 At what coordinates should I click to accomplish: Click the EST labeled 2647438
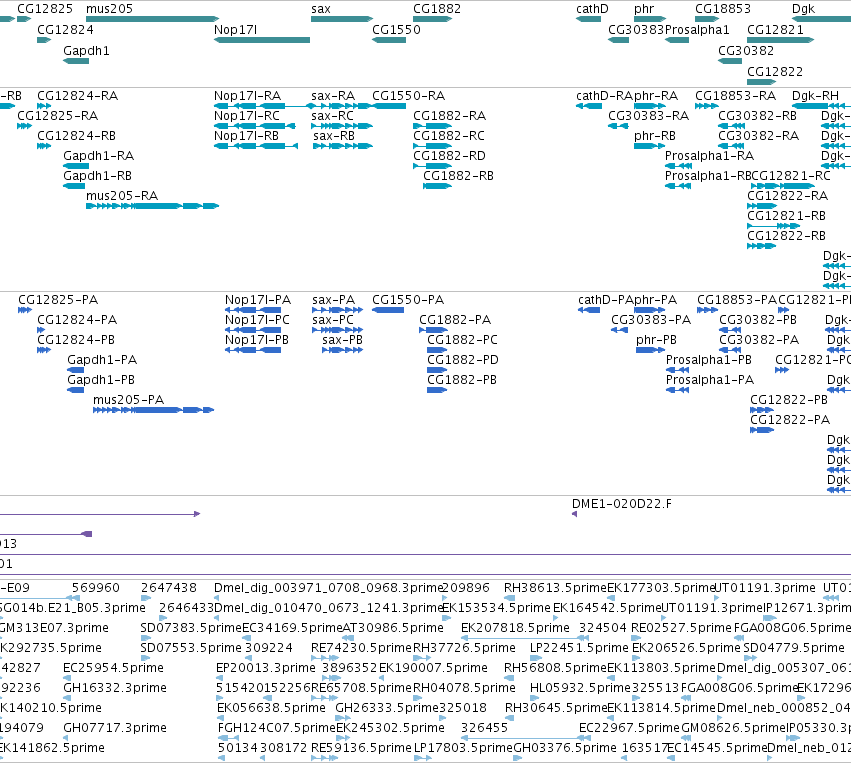(169, 588)
